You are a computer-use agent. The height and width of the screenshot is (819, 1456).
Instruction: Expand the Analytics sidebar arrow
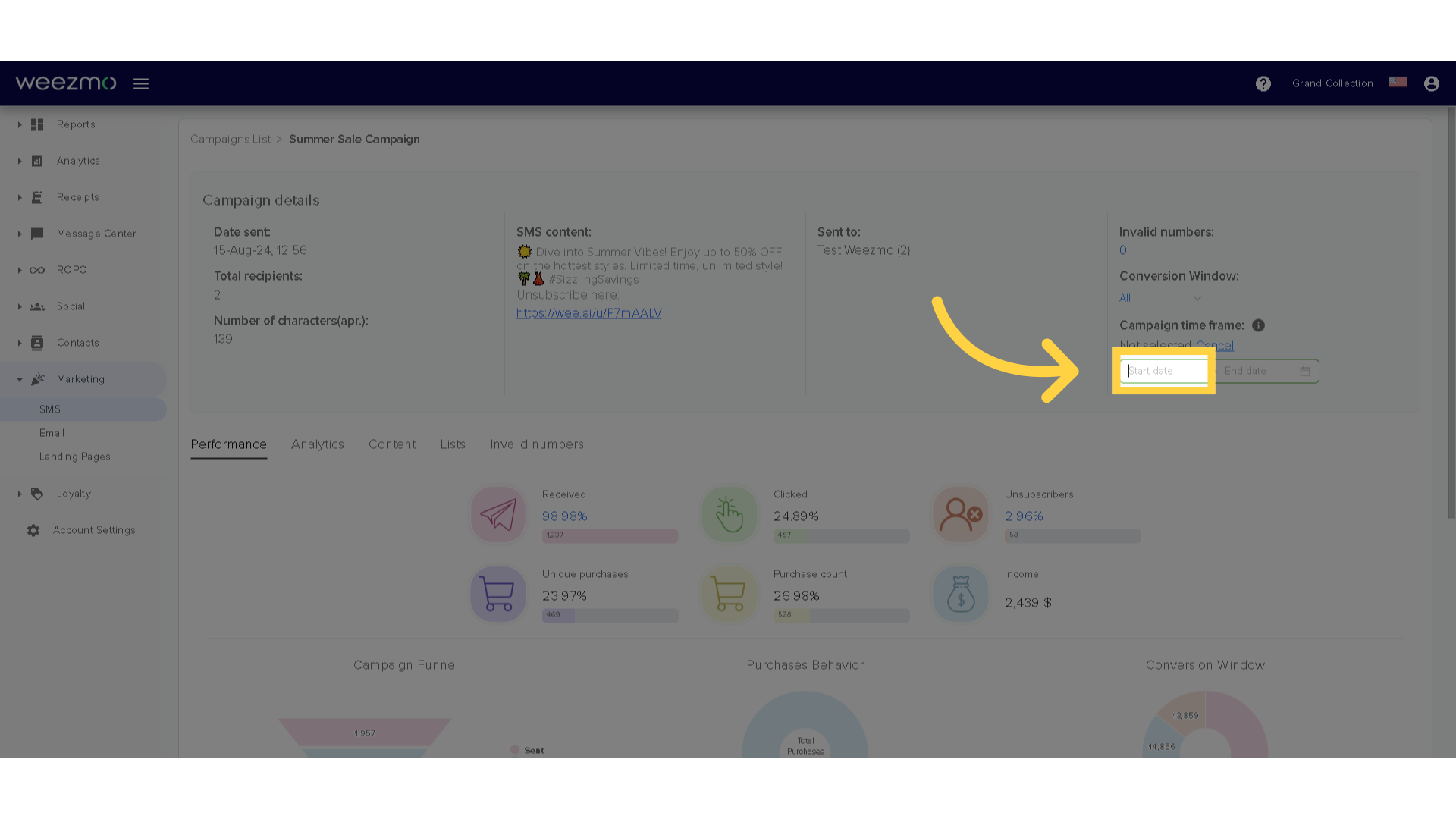coord(20,161)
